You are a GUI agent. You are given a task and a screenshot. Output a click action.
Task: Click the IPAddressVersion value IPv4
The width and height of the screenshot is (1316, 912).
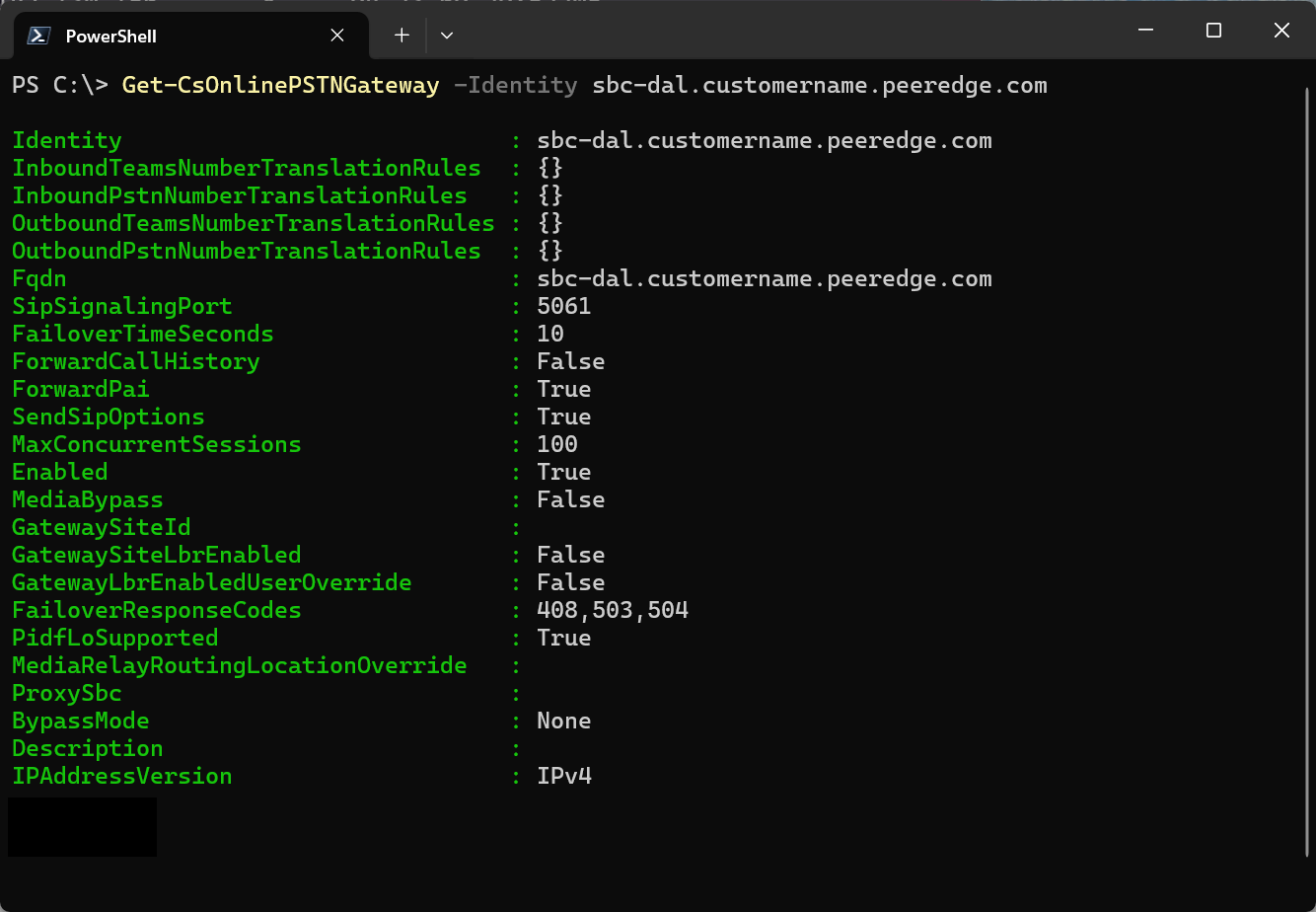point(564,776)
